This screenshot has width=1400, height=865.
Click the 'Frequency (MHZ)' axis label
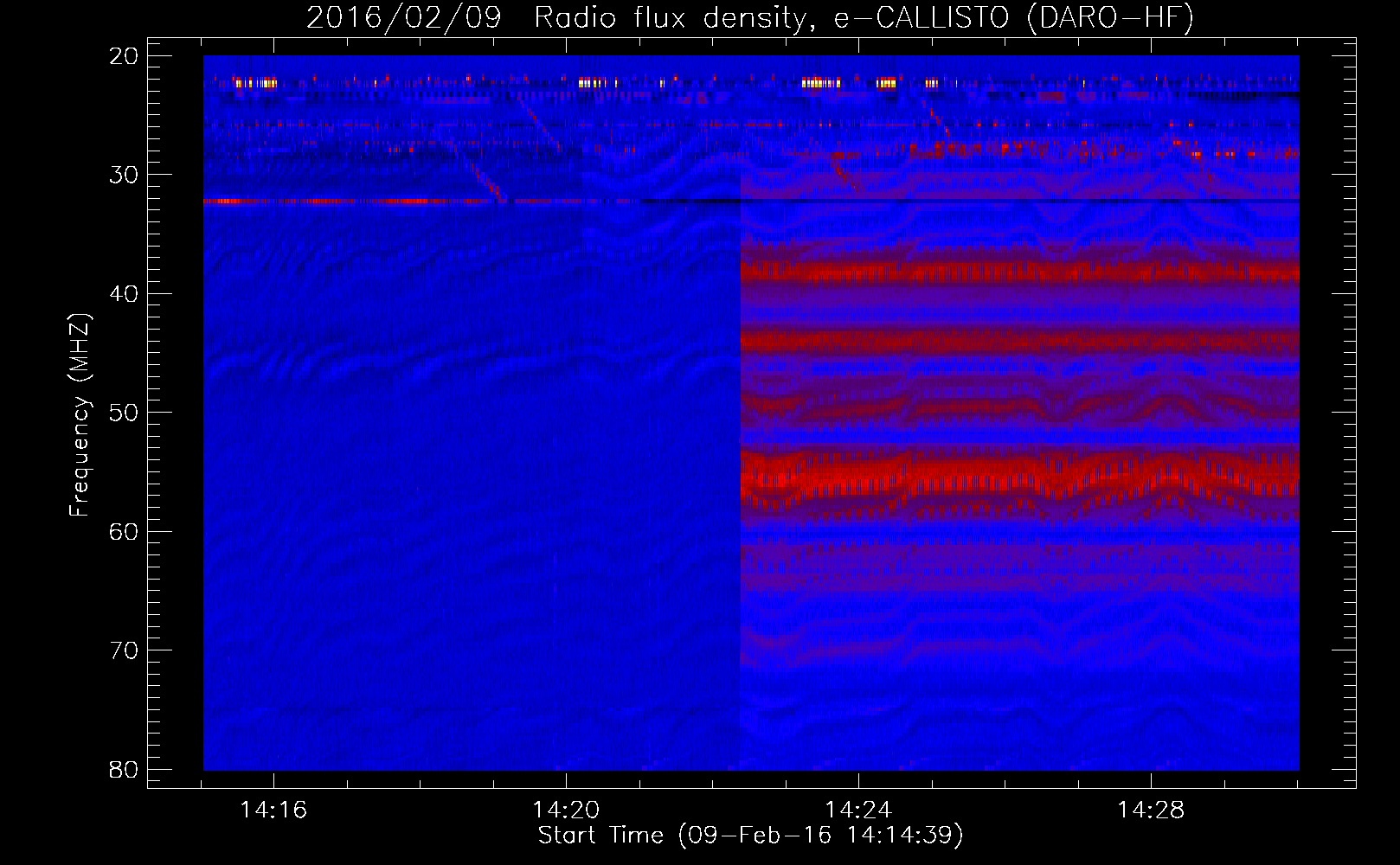80,415
